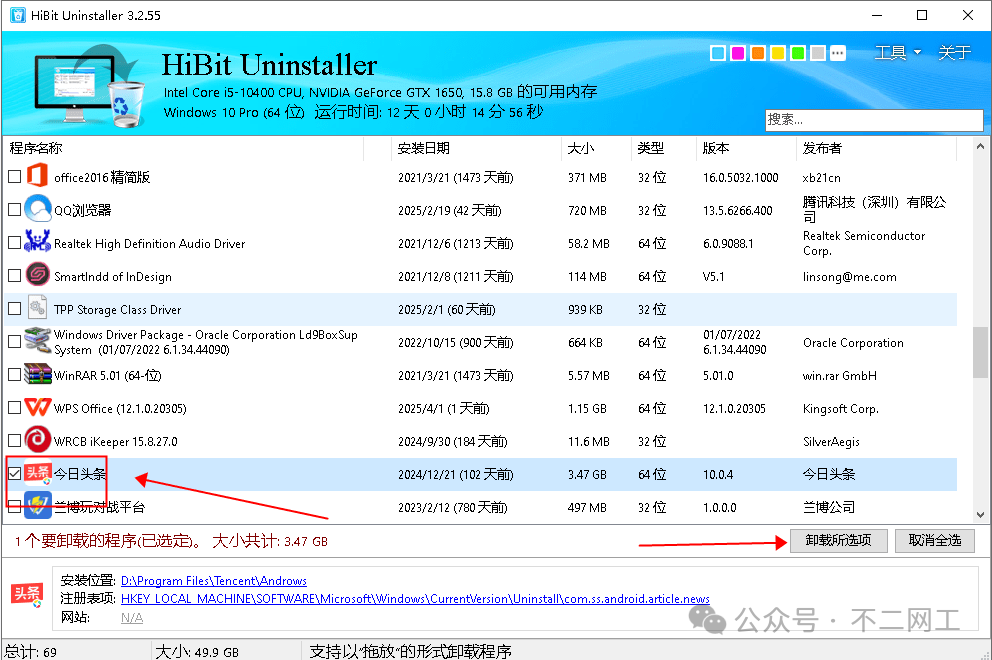The width and height of the screenshot is (992, 660).
Task: Sort the list by 安装日期 column header
Action: (424, 148)
